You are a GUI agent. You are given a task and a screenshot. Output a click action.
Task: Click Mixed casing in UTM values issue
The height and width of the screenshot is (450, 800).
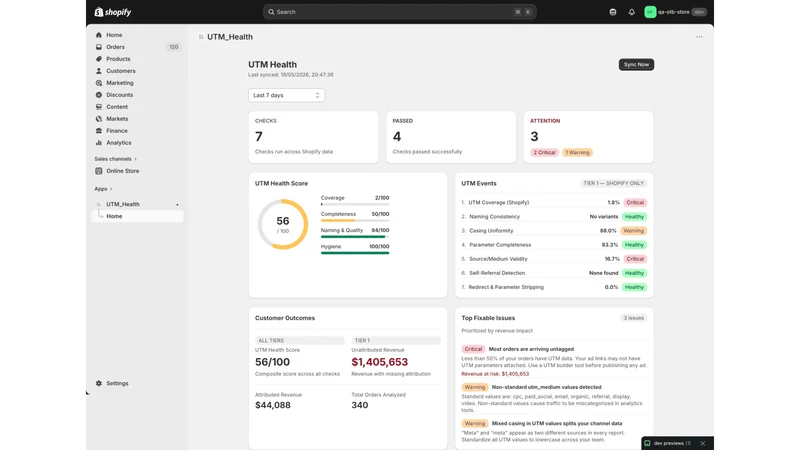(x=557, y=423)
